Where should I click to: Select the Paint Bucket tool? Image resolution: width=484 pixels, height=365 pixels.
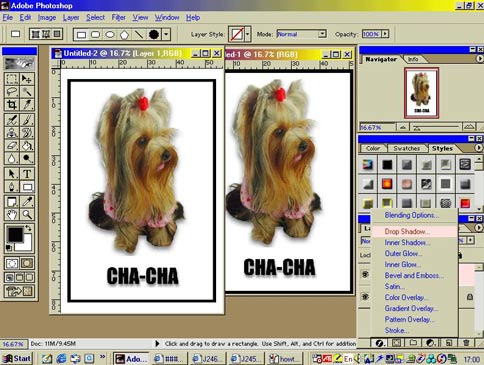click(27, 146)
